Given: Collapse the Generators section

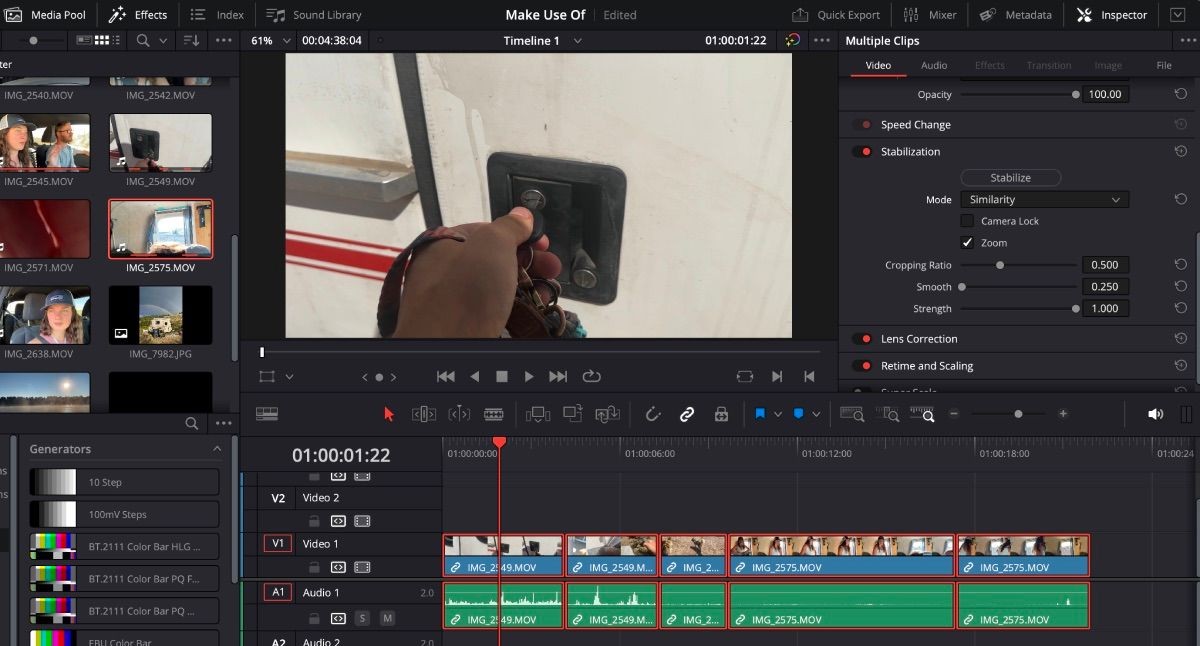Looking at the screenshot, I should [x=217, y=450].
